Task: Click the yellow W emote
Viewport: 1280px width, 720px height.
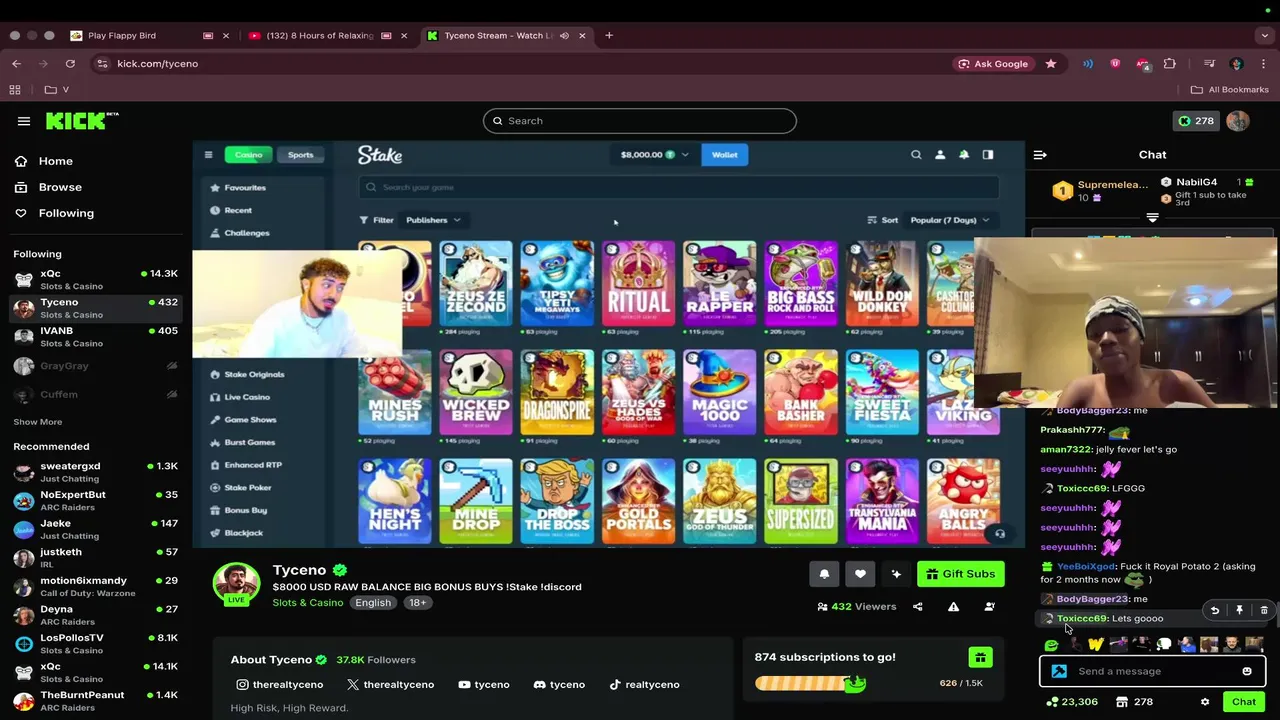Action: [x=1095, y=645]
